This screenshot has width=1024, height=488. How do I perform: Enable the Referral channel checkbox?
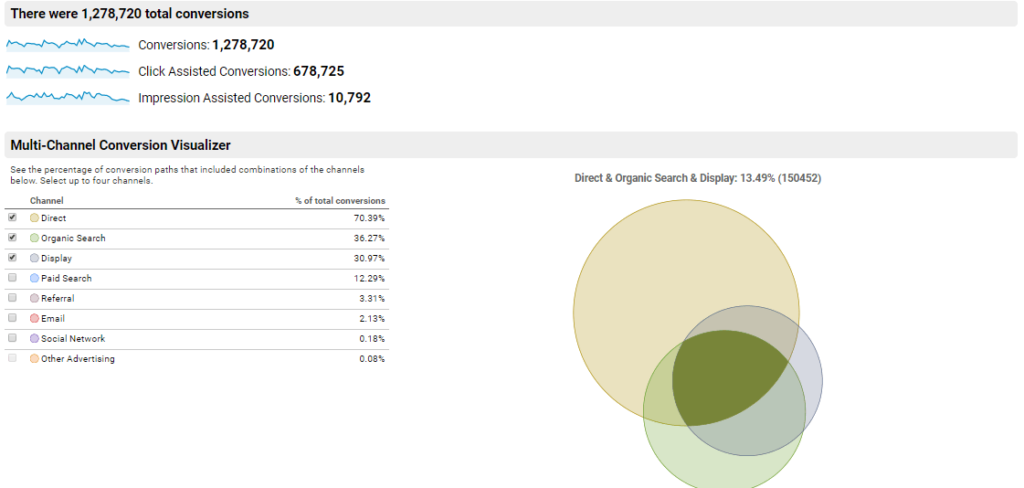[12, 298]
